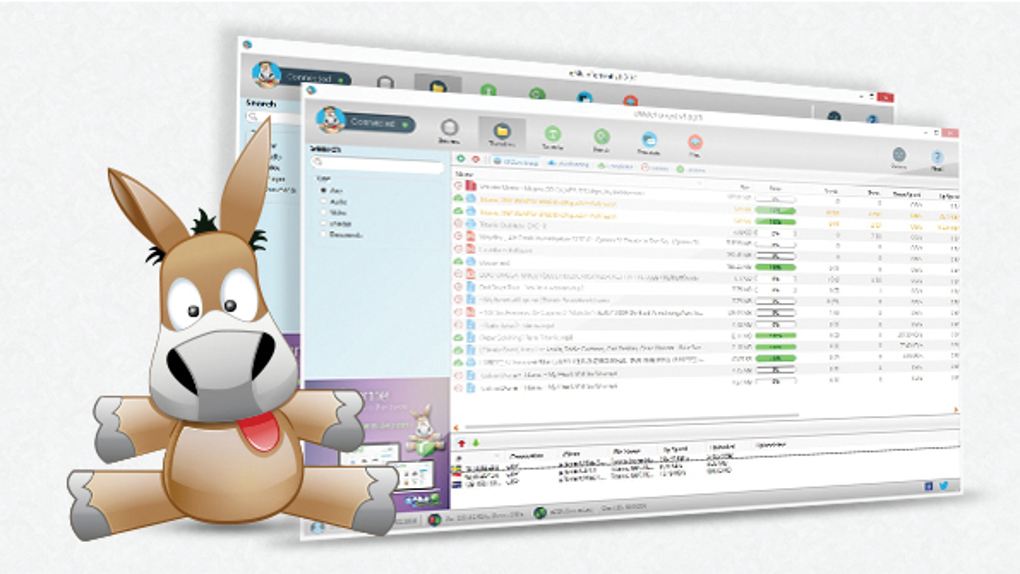
Task: Click the green magnifier Search icon in the front window toolbar
Action: click(x=602, y=137)
